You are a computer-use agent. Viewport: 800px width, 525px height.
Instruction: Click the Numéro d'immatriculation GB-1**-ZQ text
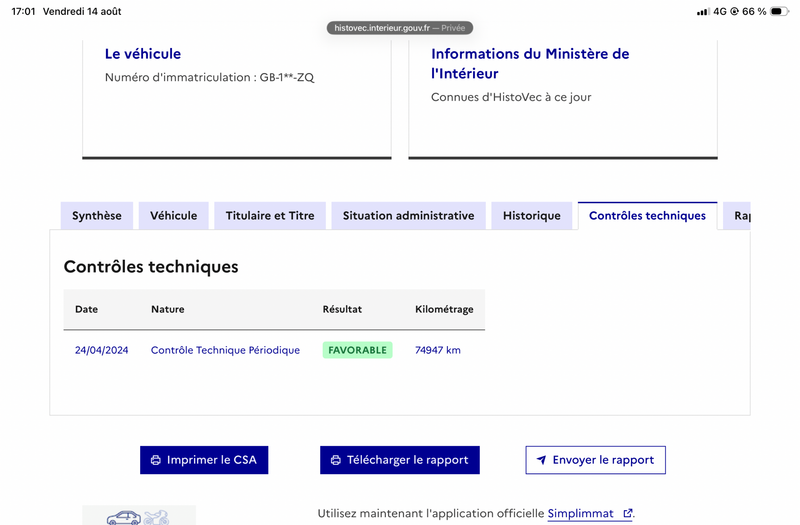210,78
